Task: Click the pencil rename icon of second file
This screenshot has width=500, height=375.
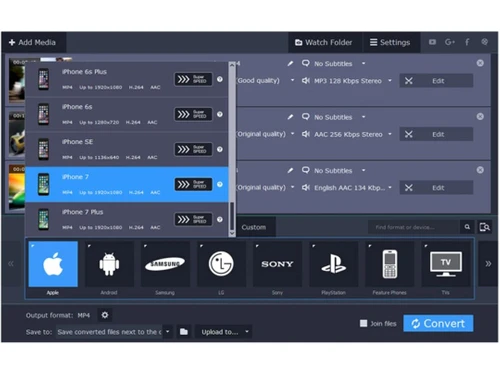Action: (290, 117)
